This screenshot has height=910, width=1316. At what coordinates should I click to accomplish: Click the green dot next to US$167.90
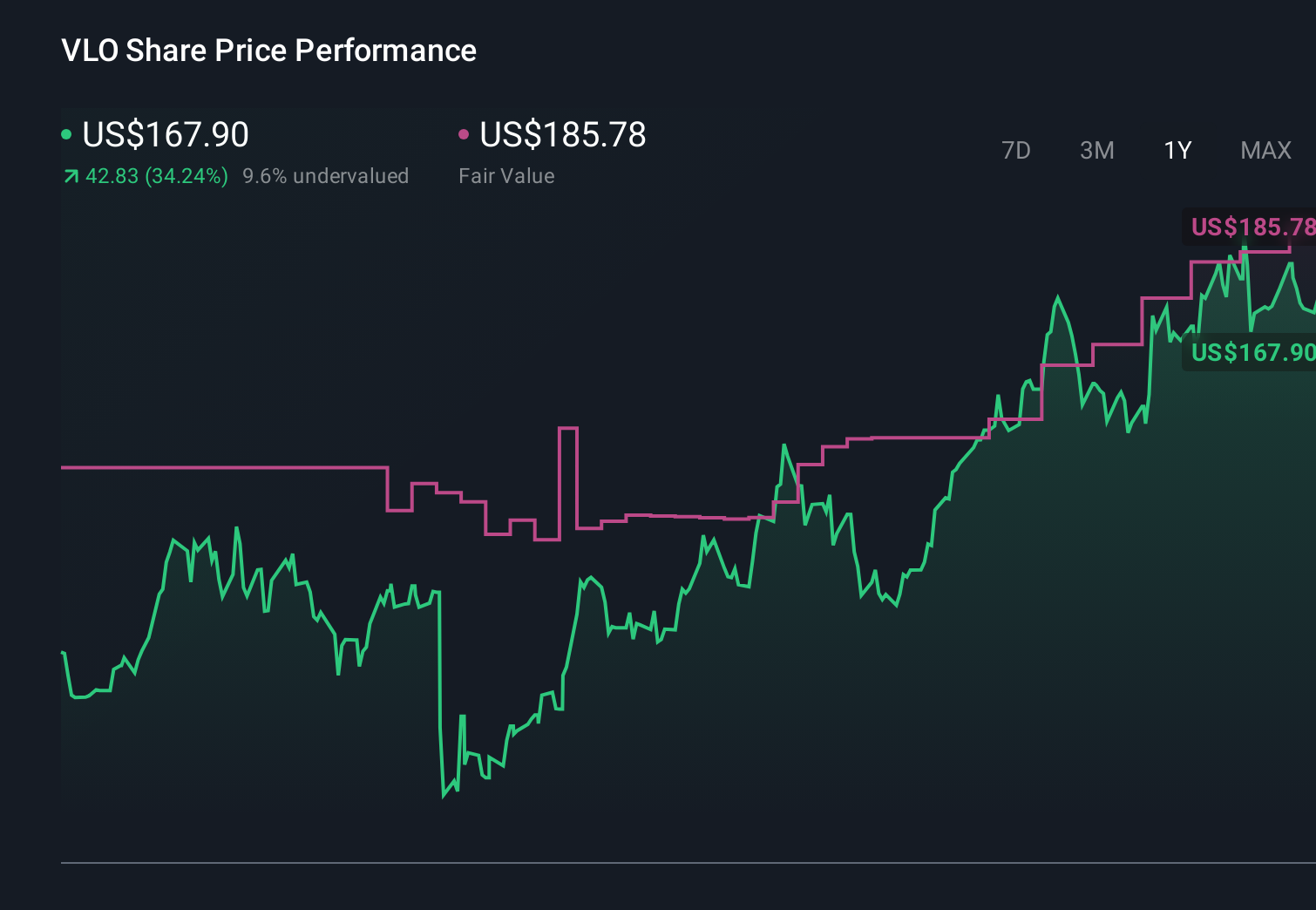tap(66, 133)
